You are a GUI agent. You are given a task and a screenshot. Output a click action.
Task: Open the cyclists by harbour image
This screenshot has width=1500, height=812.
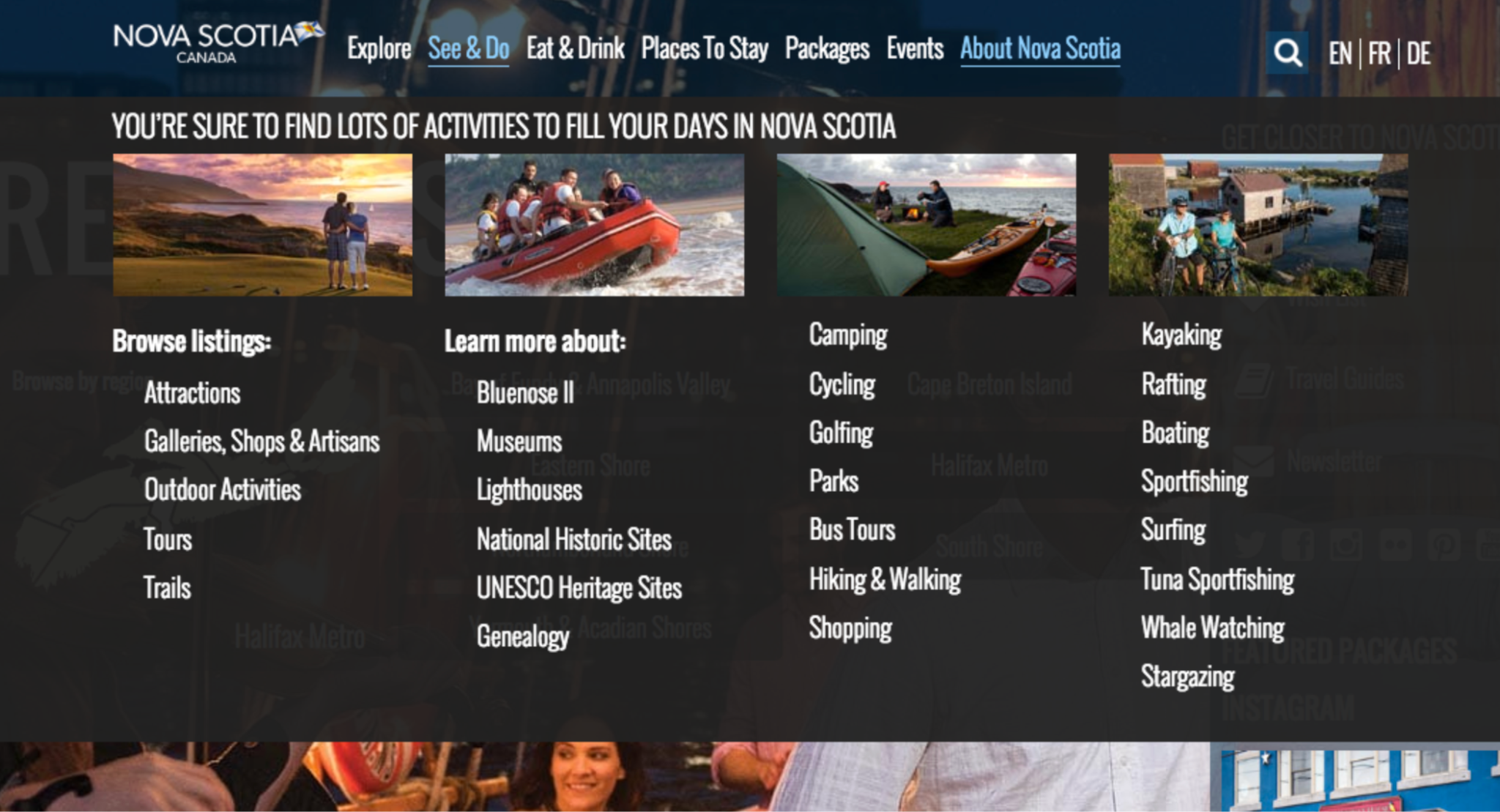(1258, 225)
